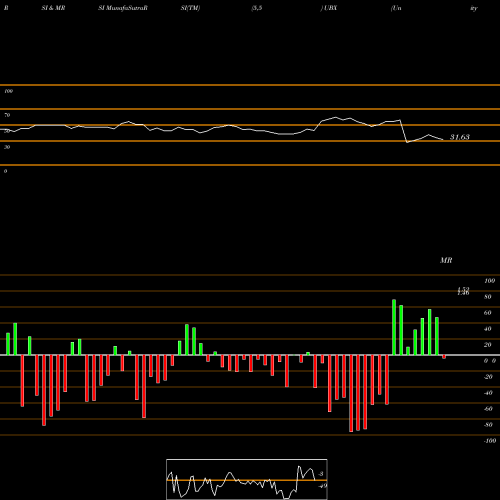
Task: Click the 'MR' panel label
Action: tap(446, 260)
